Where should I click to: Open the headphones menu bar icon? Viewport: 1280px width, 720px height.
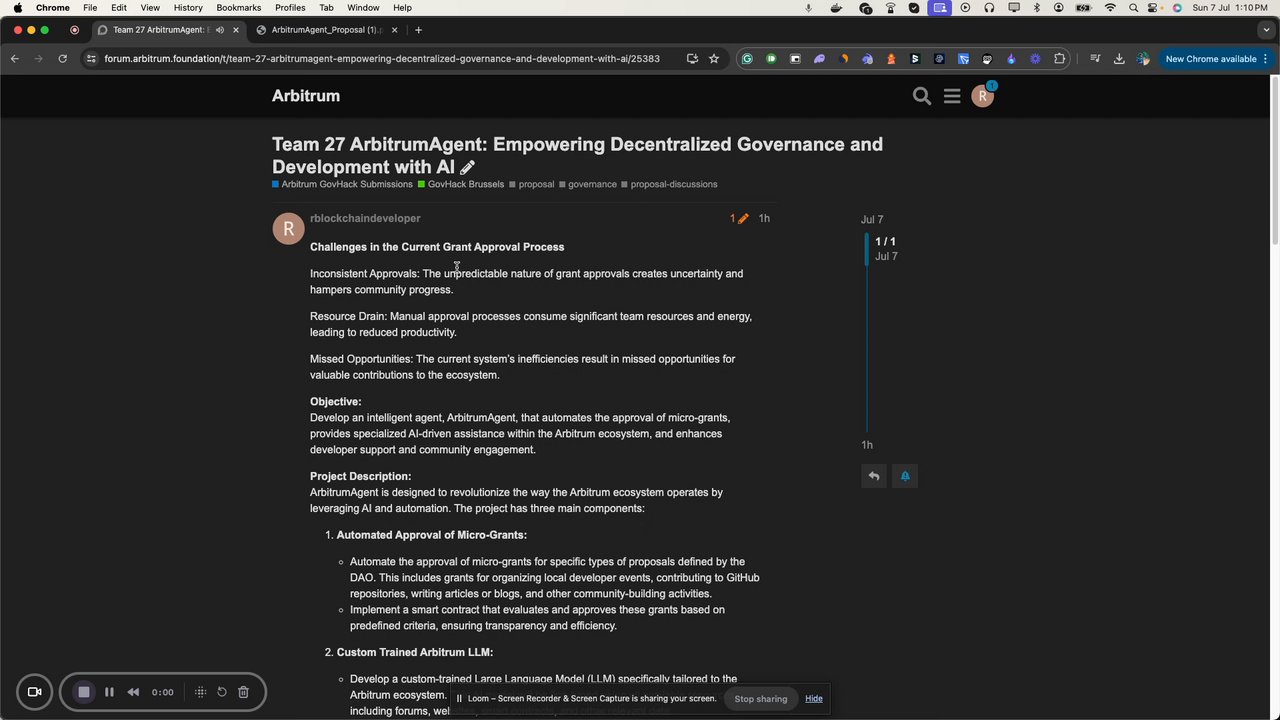(989, 8)
